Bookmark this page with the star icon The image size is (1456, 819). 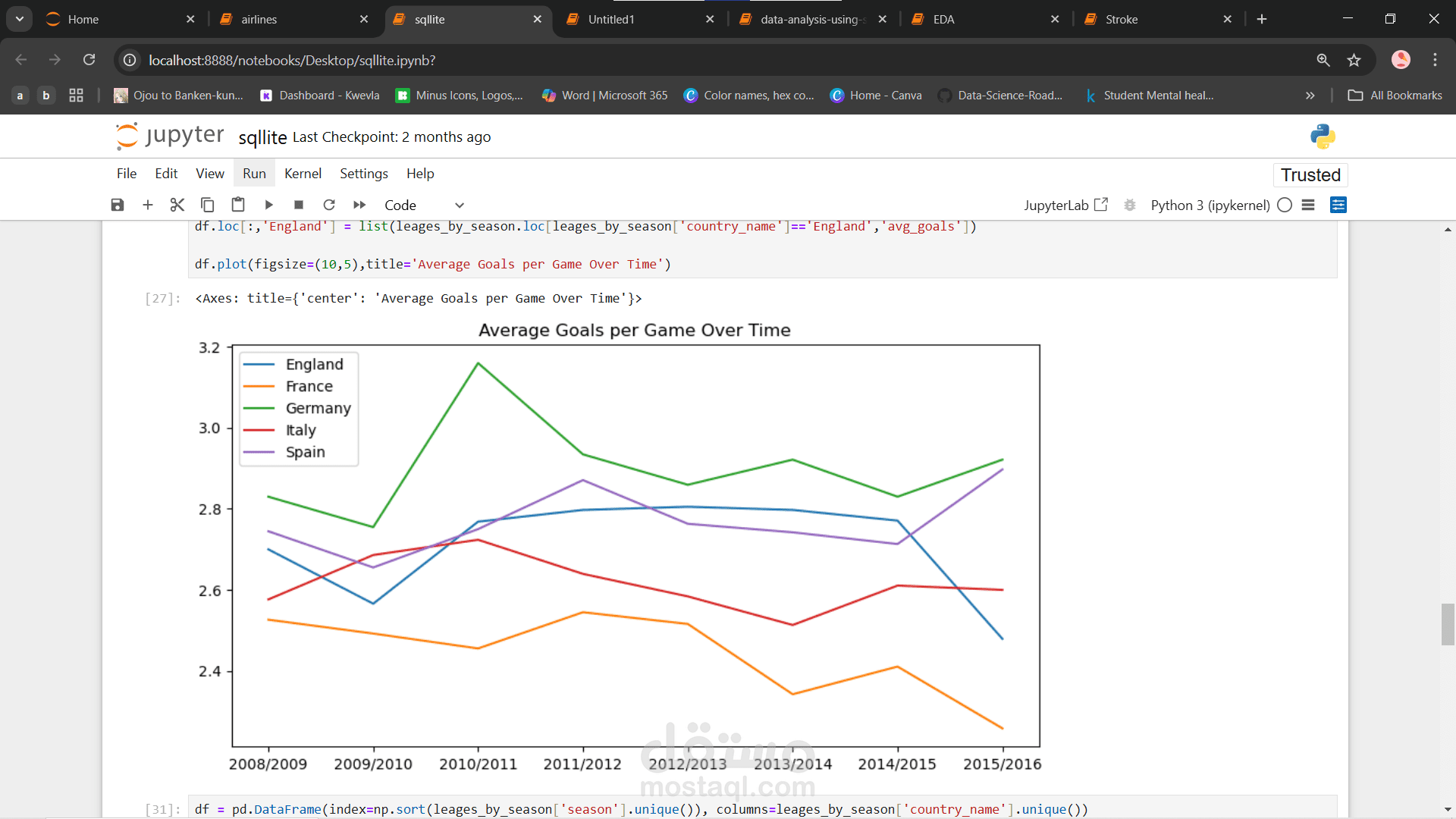tap(1354, 60)
